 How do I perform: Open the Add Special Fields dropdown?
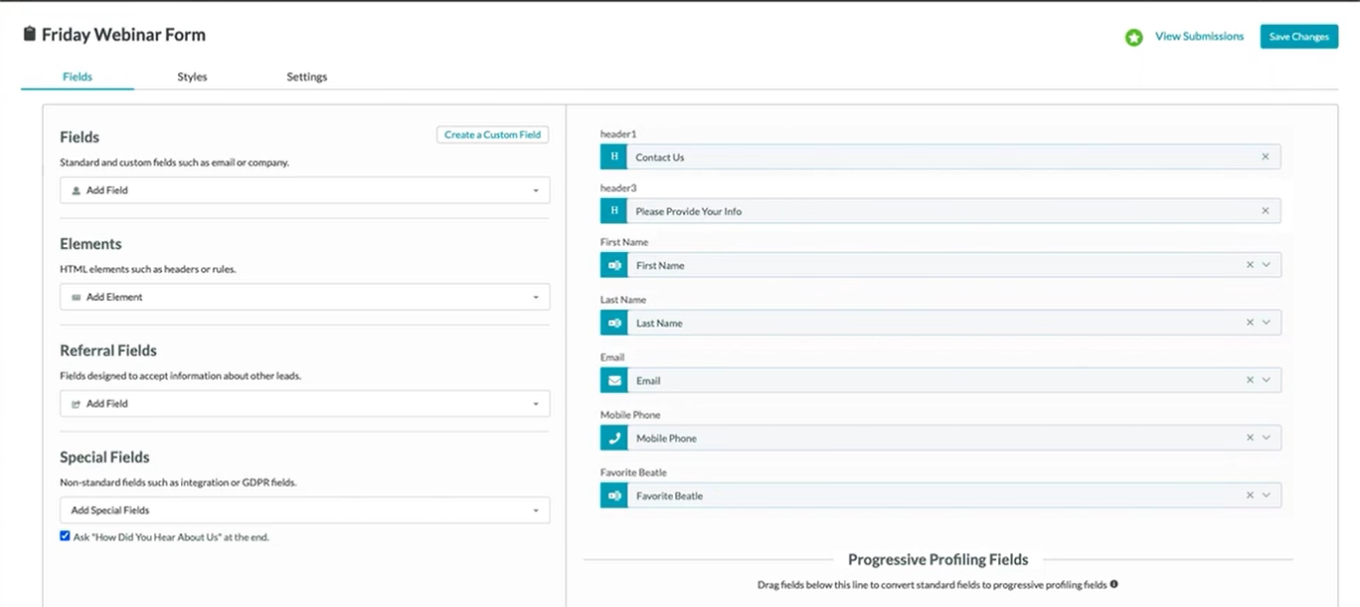pyautogui.click(x=304, y=510)
